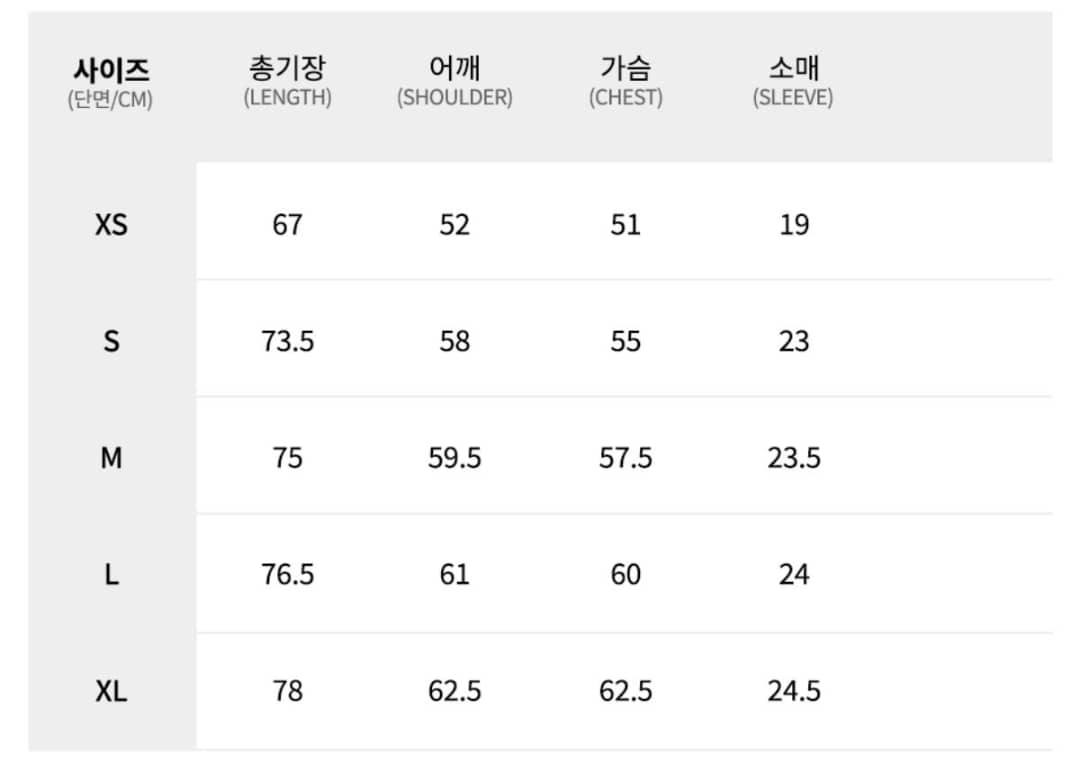Click the XL sleeve value 24.5
This screenshot has height=770, width=1080.
click(794, 691)
